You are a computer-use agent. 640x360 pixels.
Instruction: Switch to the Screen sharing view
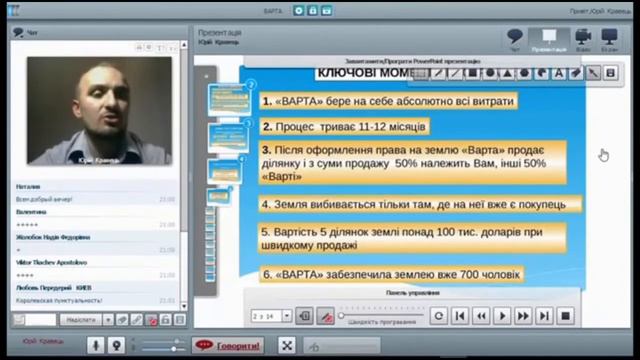609,40
